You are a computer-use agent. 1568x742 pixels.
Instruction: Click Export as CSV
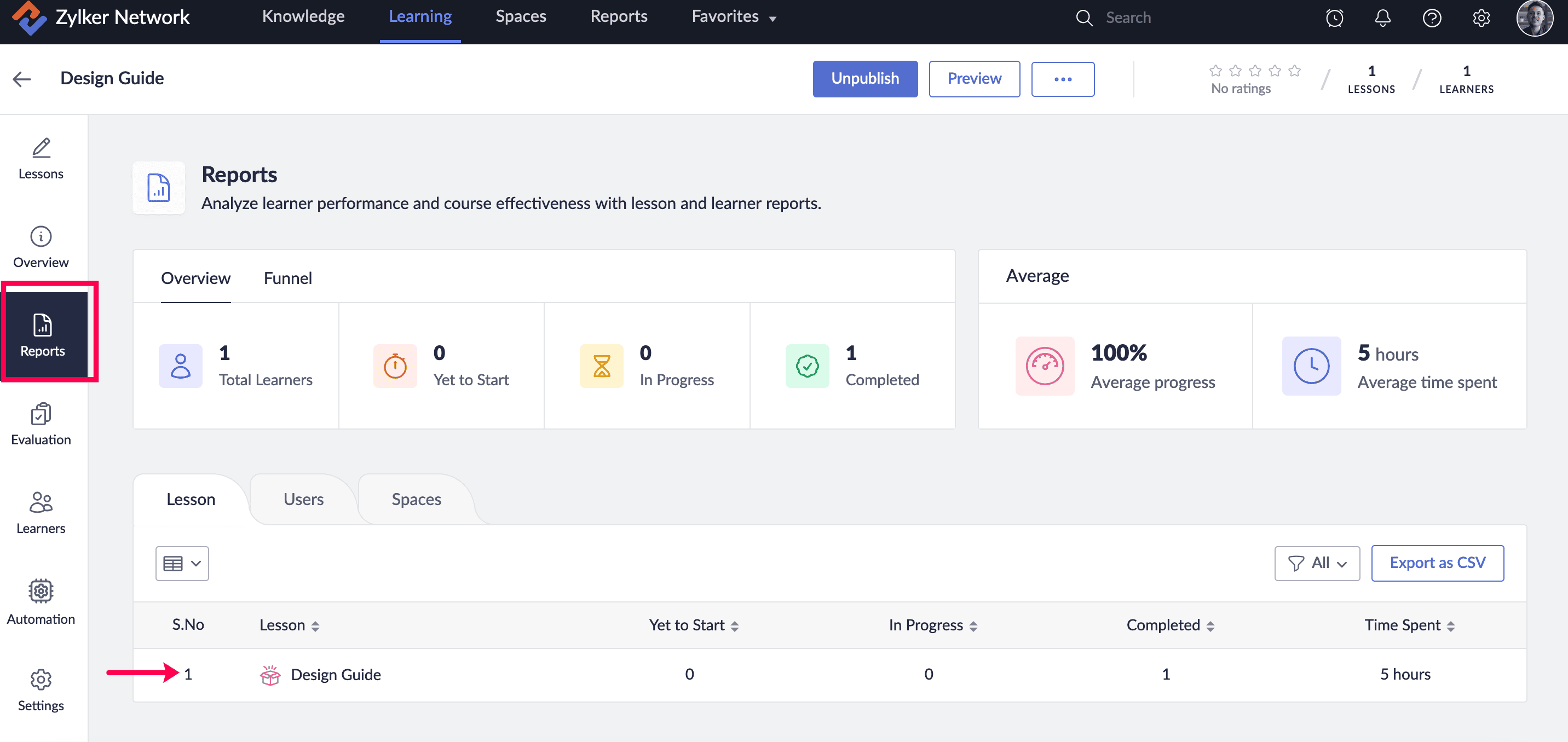point(1437,563)
